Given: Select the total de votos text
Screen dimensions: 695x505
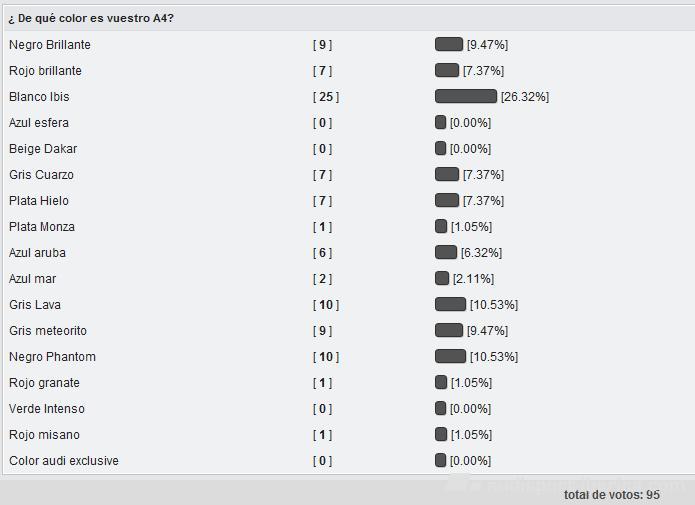Looking at the screenshot, I should [x=612, y=494].
